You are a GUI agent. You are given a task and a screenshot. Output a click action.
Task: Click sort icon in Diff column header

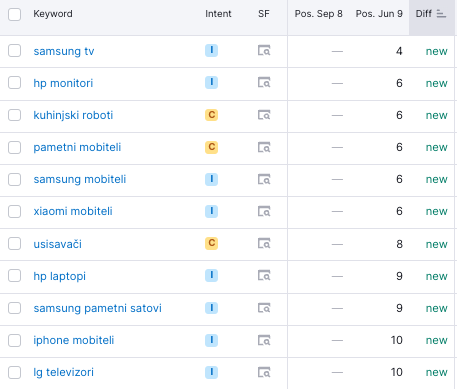click(x=441, y=14)
